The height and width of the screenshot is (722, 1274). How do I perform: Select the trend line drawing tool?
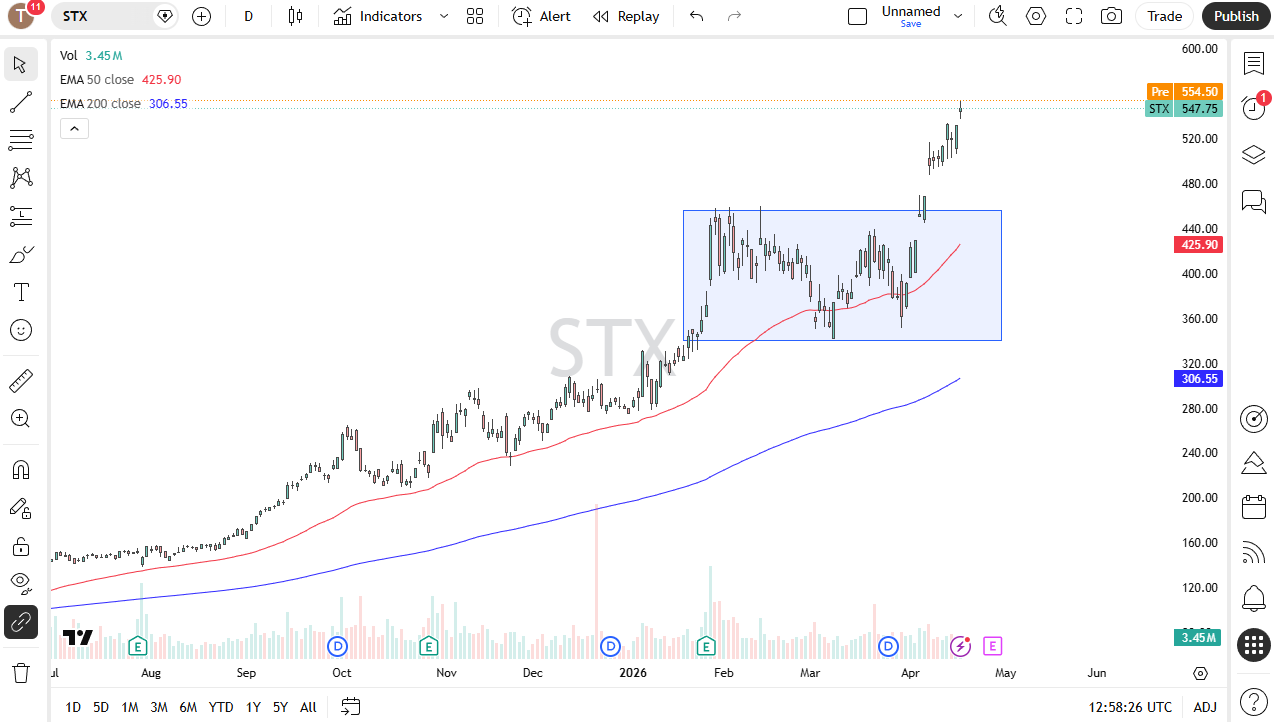[21, 102]
